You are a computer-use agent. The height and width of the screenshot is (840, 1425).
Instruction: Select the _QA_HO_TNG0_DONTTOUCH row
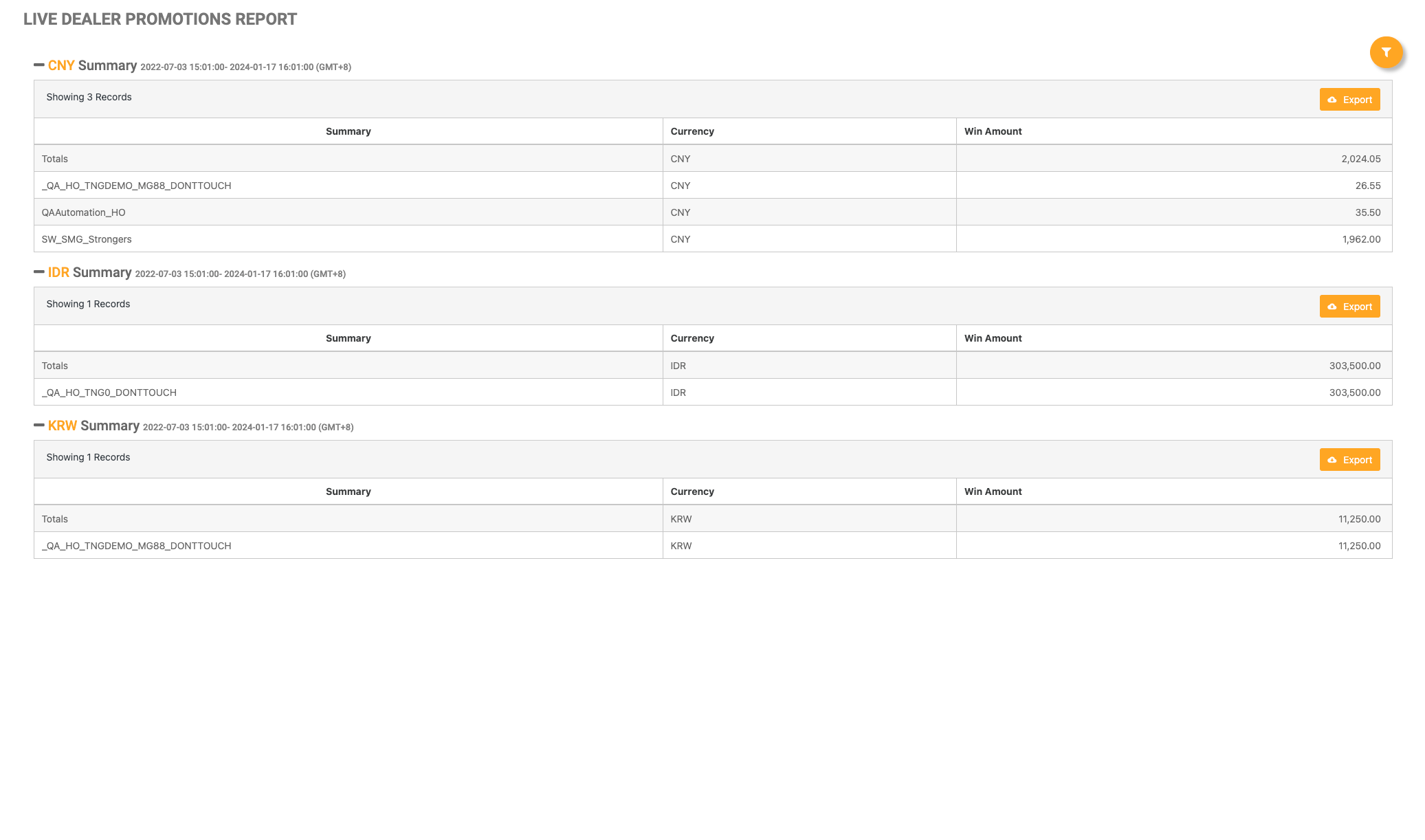click(x=109, y=393)
